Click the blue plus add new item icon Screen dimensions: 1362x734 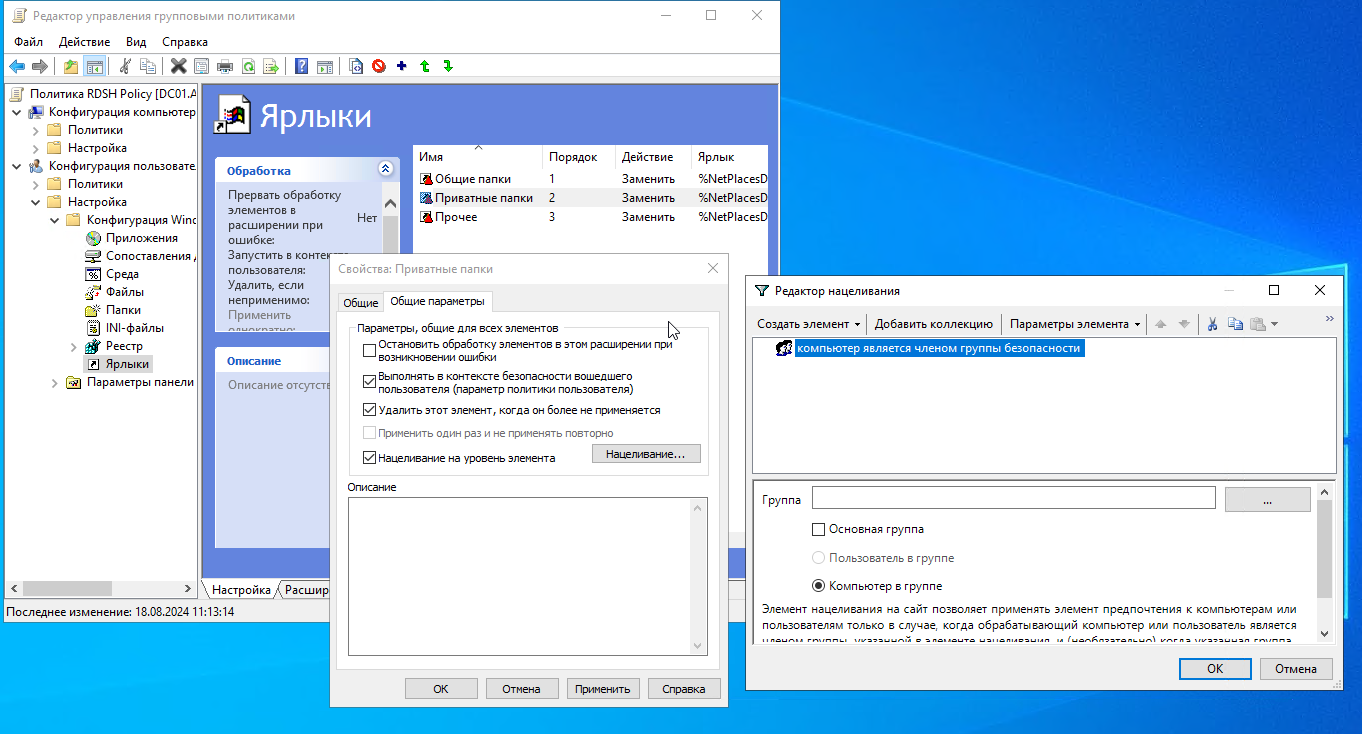[402, 66]
